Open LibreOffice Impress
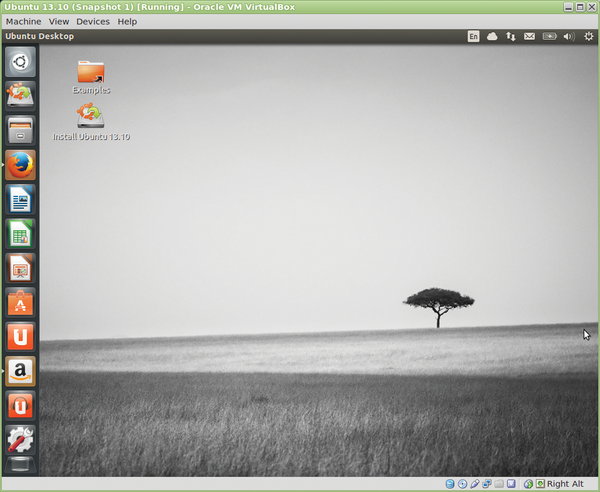This screenshot has width=600, height=492. [20, 268]
